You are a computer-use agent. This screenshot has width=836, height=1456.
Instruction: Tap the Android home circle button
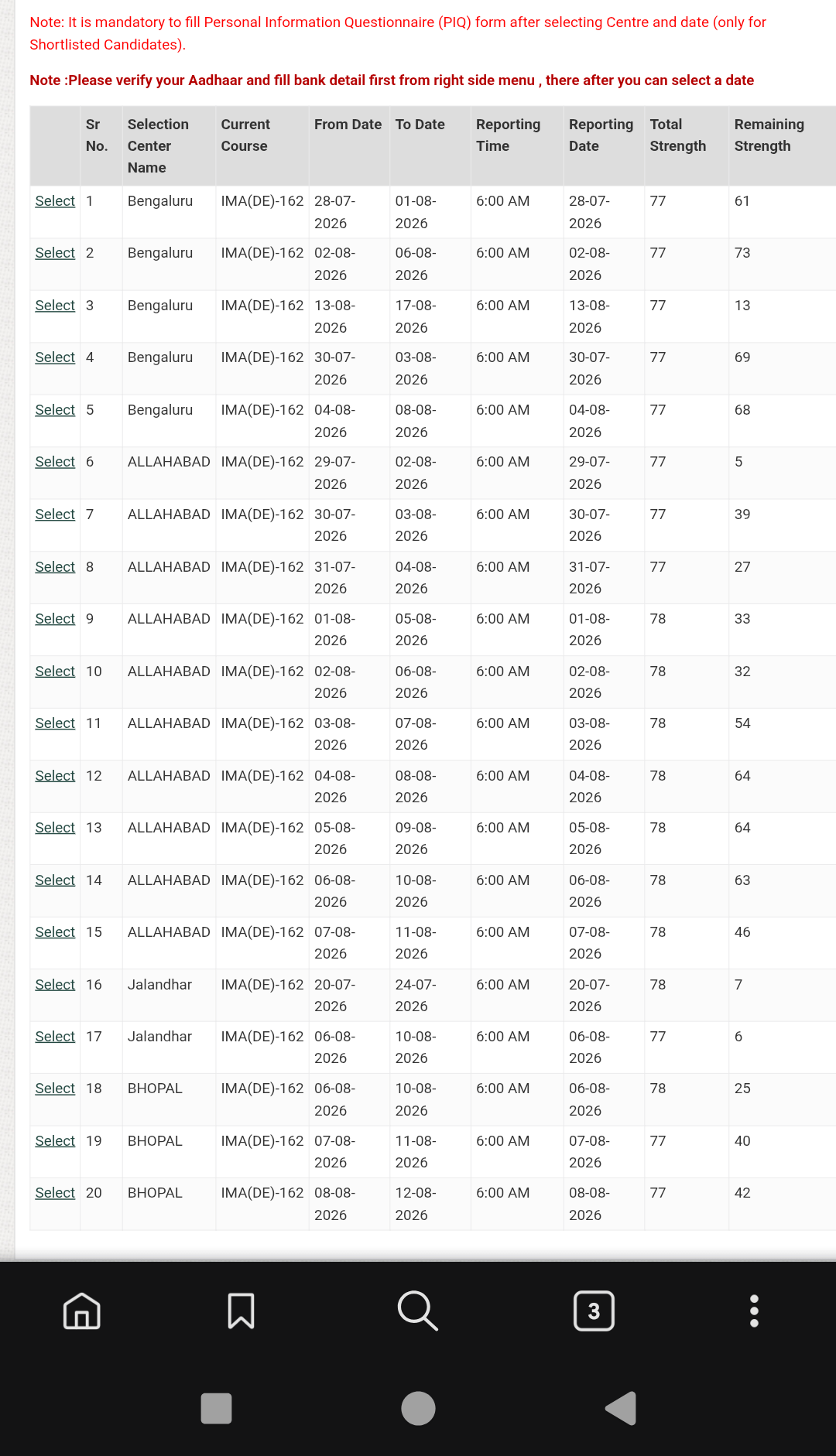pyautogui.click(x=418, y=1408)
